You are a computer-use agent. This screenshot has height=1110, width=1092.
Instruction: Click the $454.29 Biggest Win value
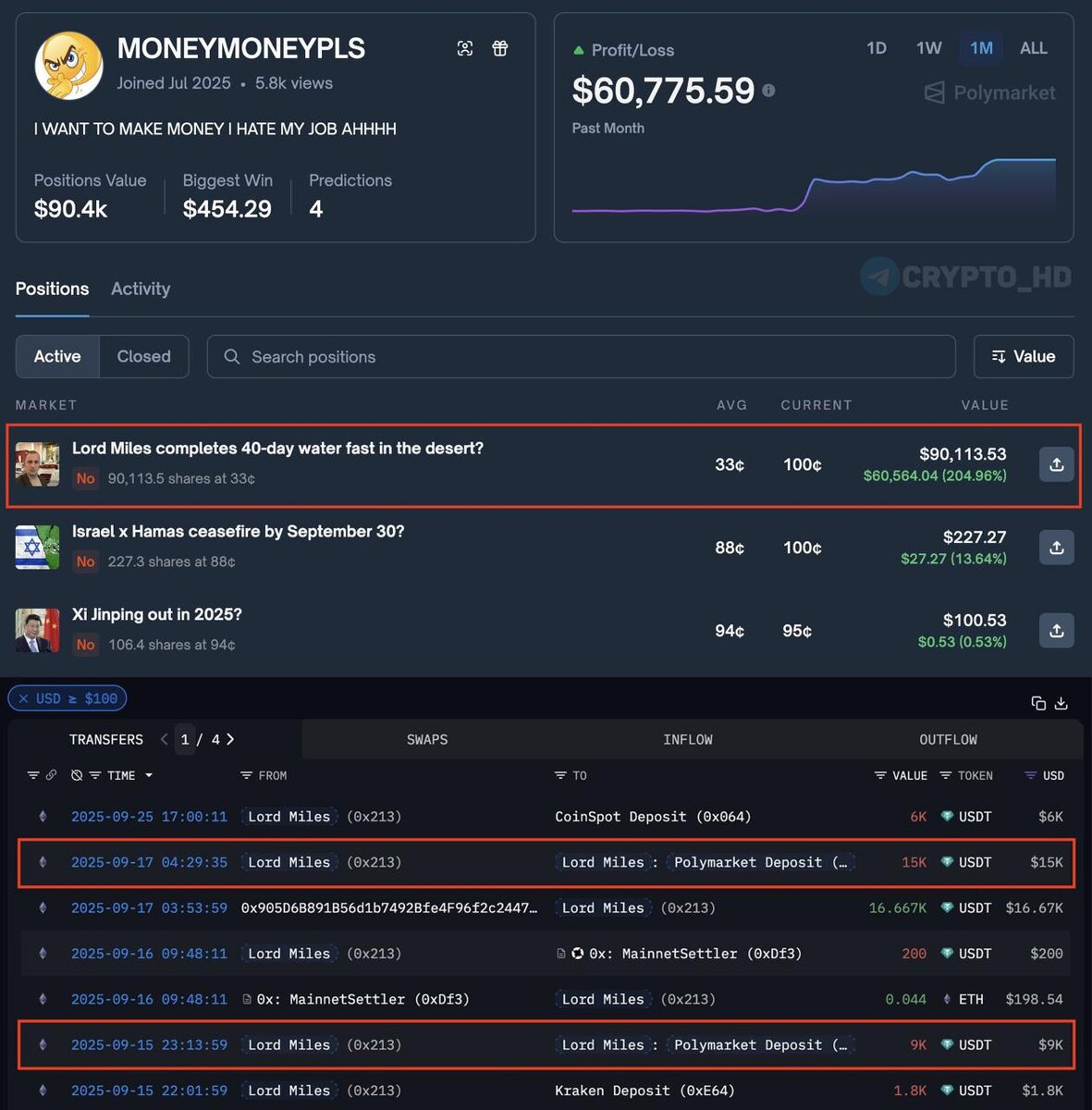click(x=227, y=209)
